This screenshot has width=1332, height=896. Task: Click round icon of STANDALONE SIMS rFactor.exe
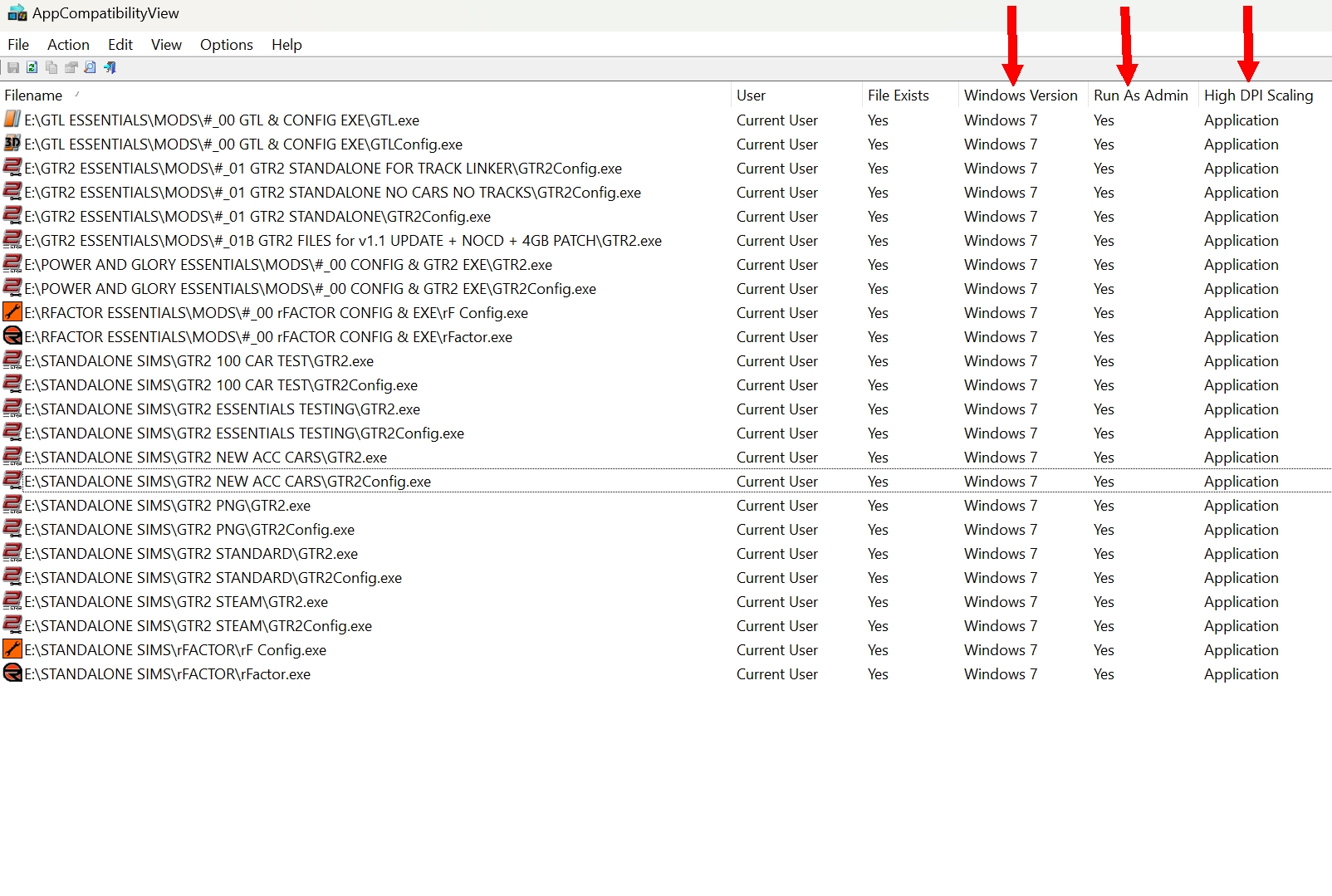click(12, 673)
